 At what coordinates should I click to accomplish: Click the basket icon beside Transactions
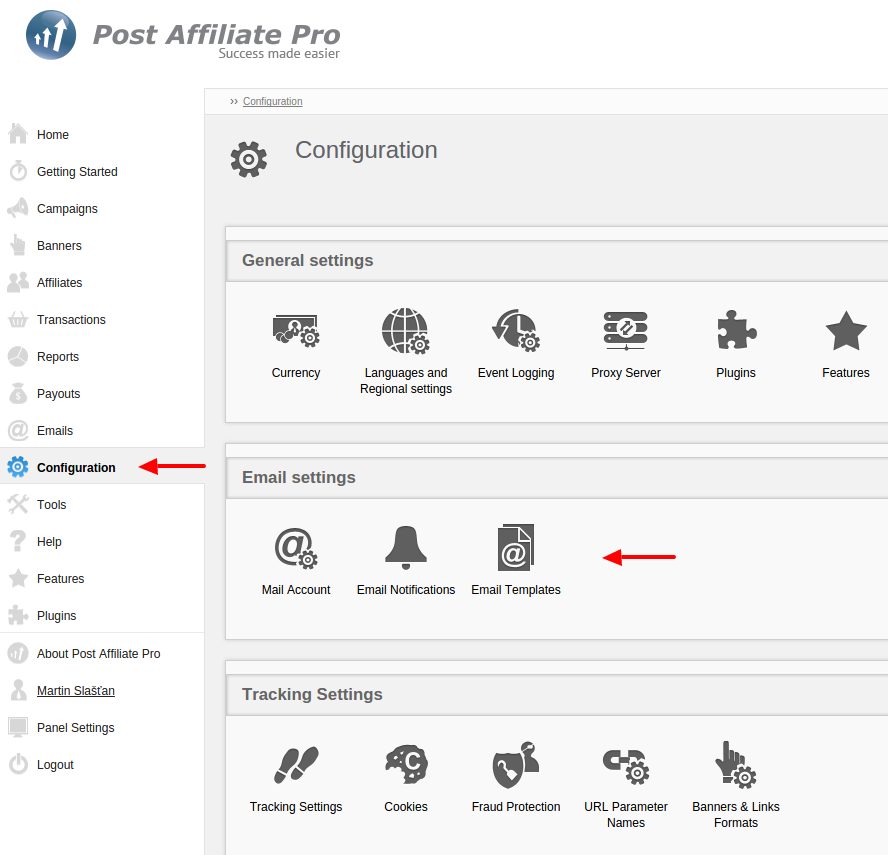[18, 319]
